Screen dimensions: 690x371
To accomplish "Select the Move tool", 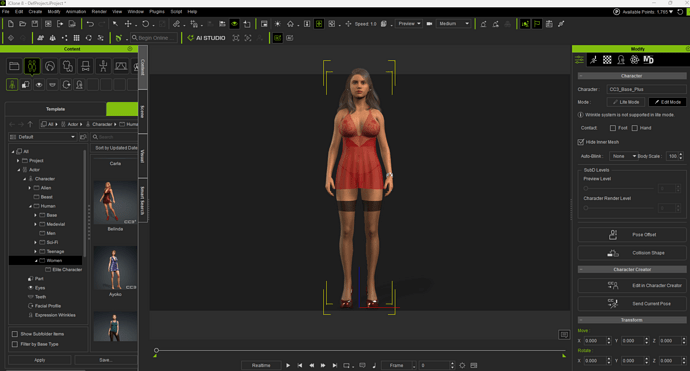I will click(128, 24).
